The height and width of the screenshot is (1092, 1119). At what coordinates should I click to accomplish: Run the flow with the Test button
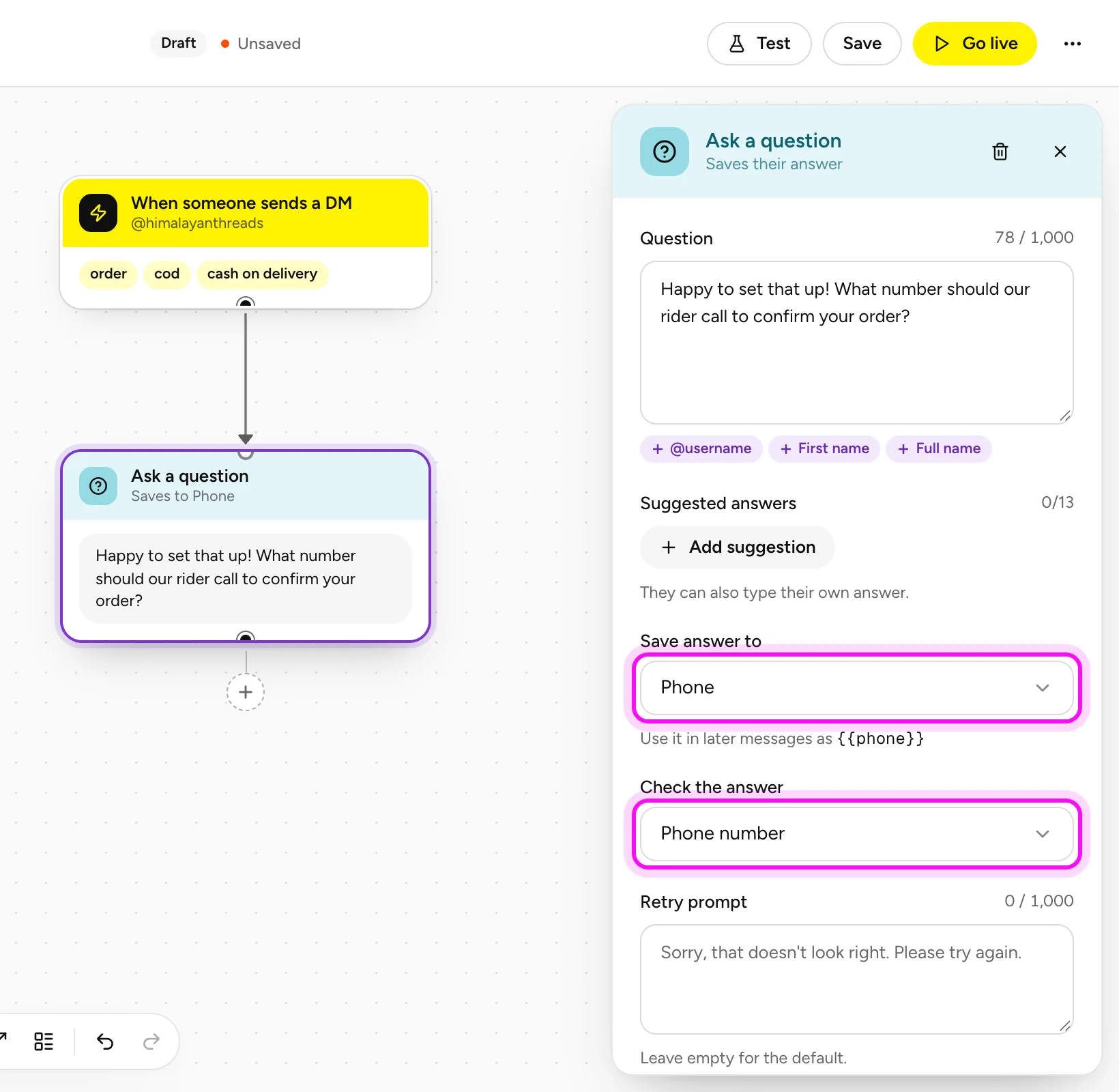(759, 44)
